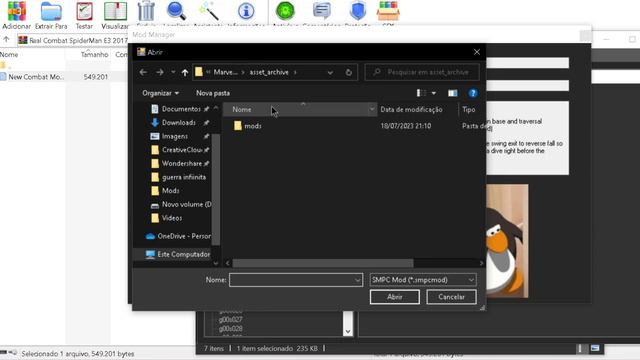Click the penguin thumbnail in Mod Manager

[x=507, y=241]
